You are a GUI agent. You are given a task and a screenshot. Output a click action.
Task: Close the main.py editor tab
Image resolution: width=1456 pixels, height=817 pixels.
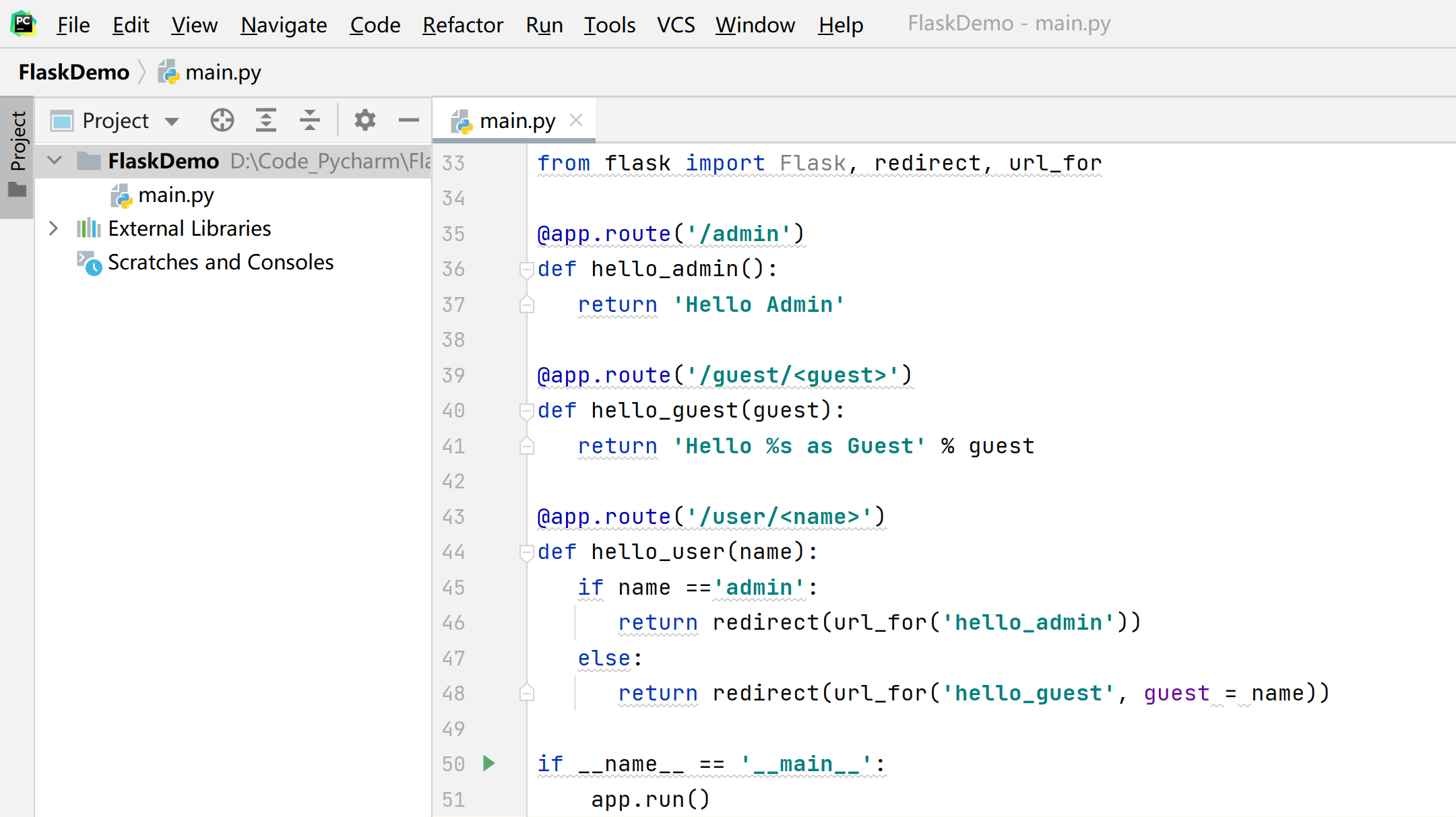(576, 121)
